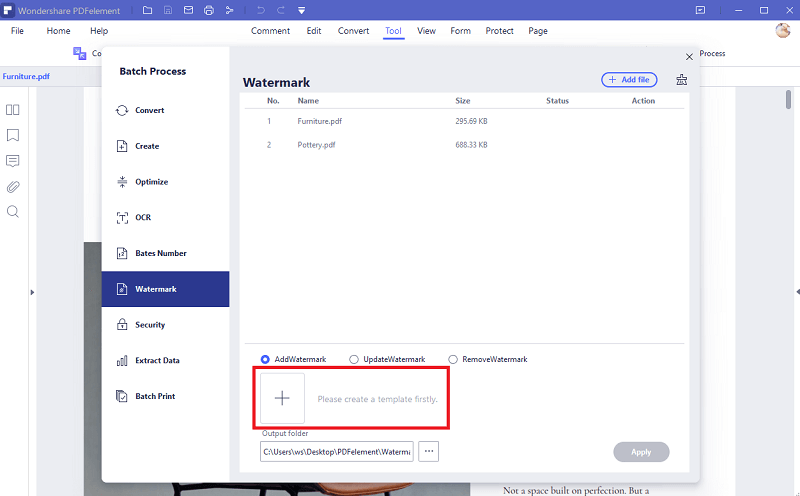Select Watermark in Batch Process list

pos(165,289)
